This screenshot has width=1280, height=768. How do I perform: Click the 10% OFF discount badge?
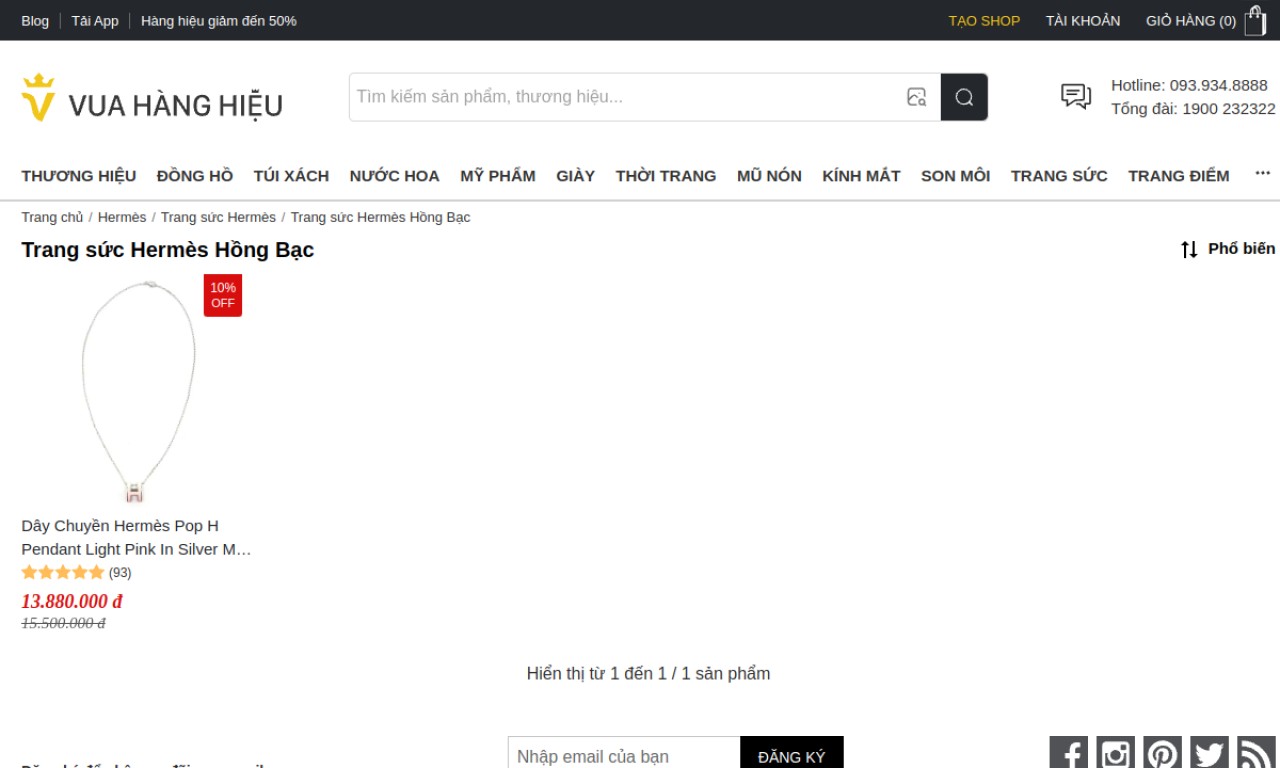click(x=223, y=295)
